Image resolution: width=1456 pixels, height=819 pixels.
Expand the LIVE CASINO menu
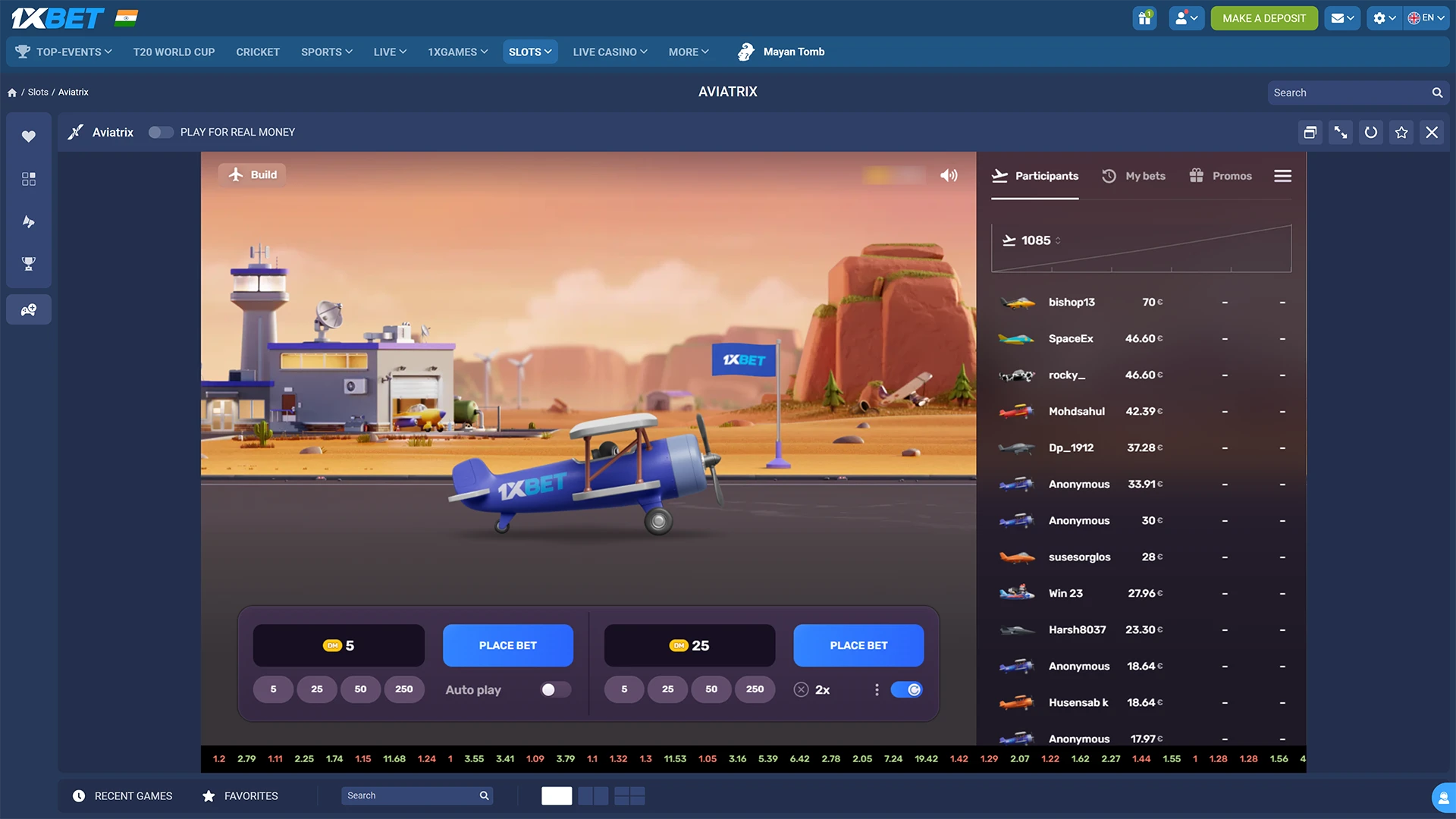(609, 52)
